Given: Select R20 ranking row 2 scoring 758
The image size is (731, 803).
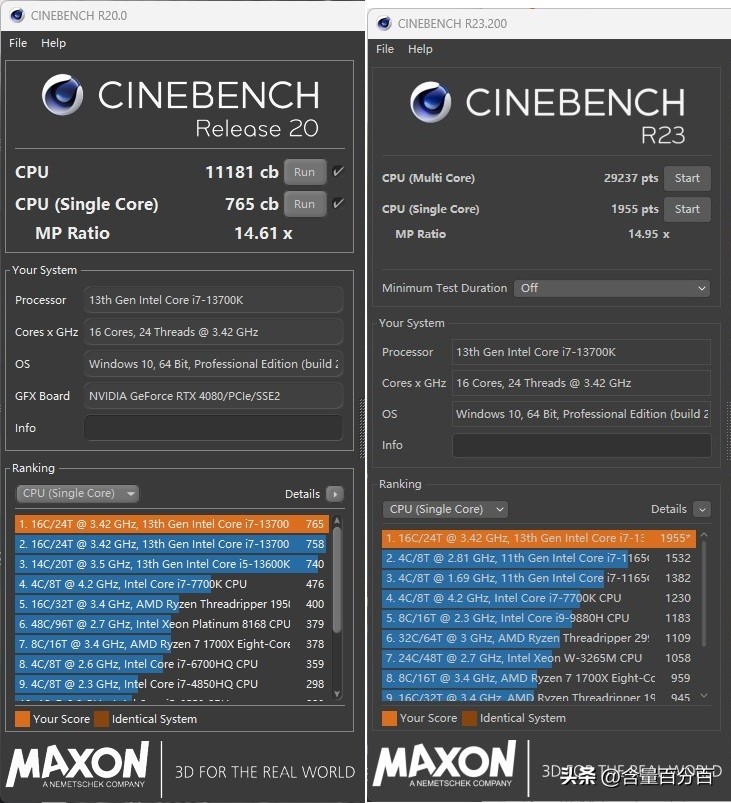Looking at the screenshot, I should coord(172,544).
